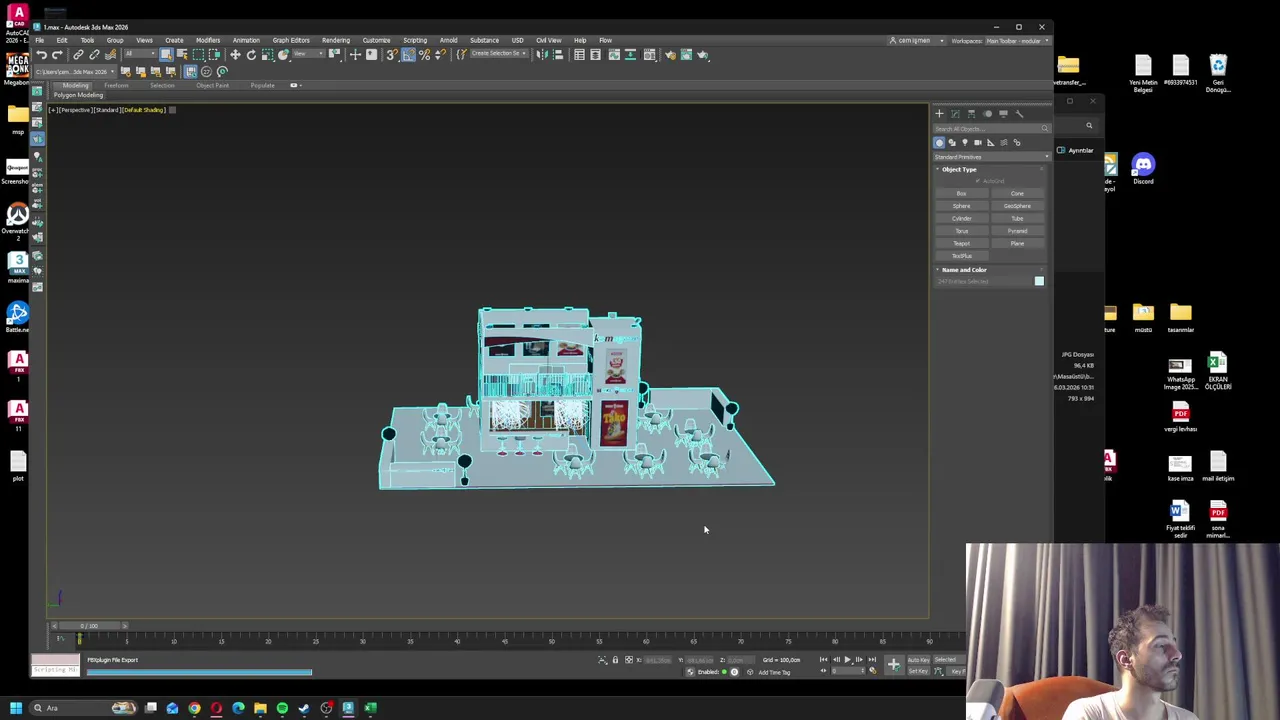1280x720 pixels.
Task: Click the Box primitive button
Action: tap(962, 194)
